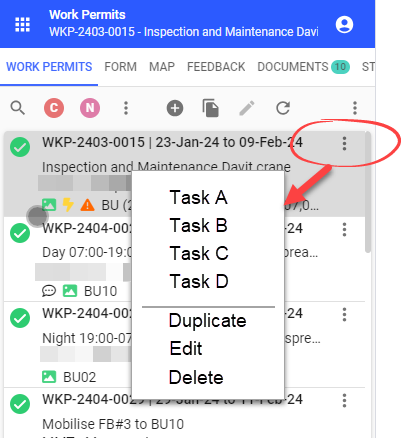Click Delete in the popup menu
The width and height of the screenshot is (401, 438).
point(196,377)
